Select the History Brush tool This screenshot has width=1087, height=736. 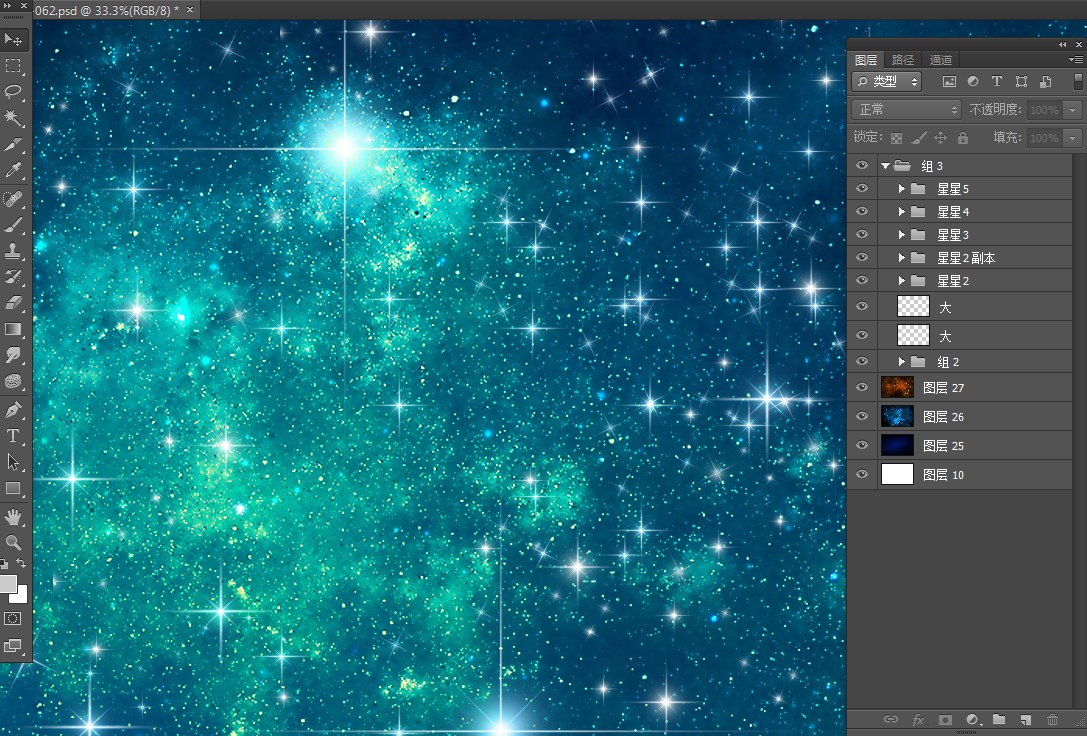[13, 277]
